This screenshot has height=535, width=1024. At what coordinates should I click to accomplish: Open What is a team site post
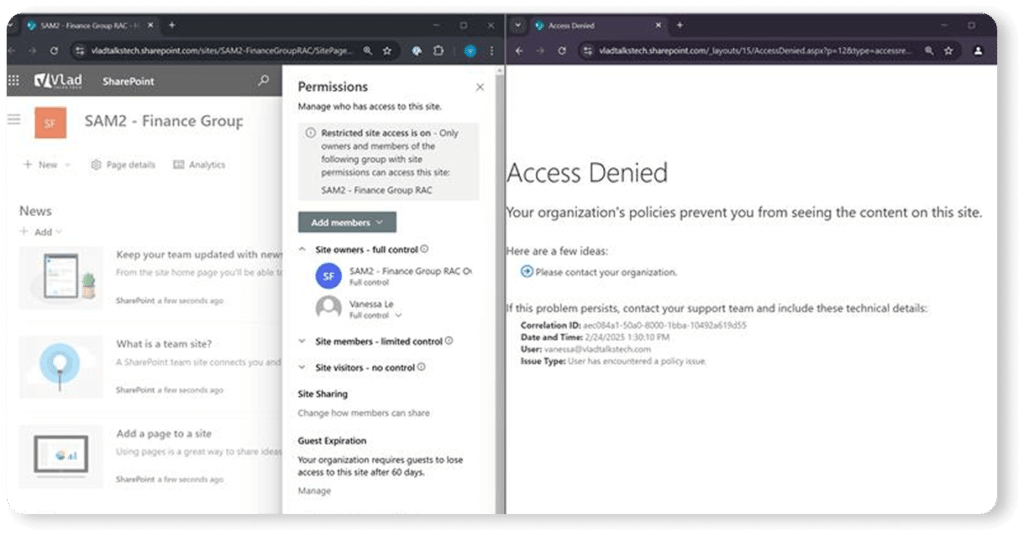(x=164, y=344)
